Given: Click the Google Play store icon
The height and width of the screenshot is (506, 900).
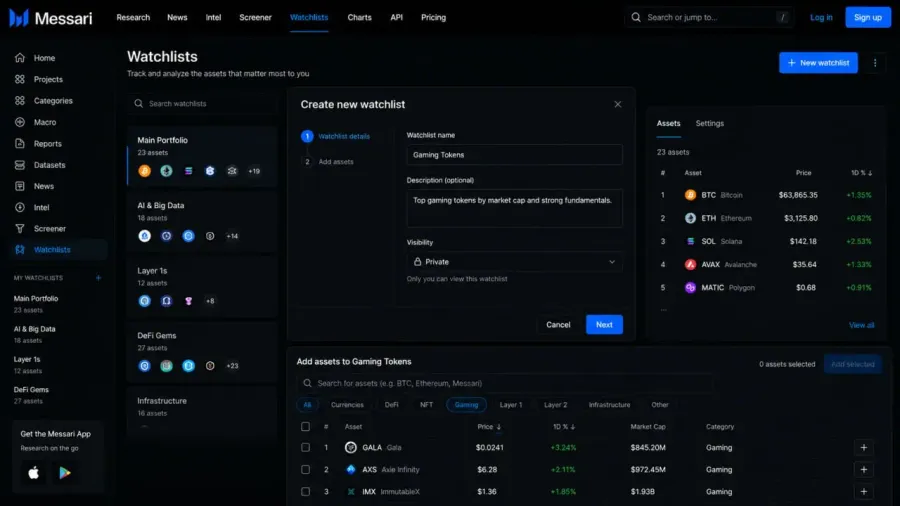Looking at the screenshot, I should click(x=65, y=473).
